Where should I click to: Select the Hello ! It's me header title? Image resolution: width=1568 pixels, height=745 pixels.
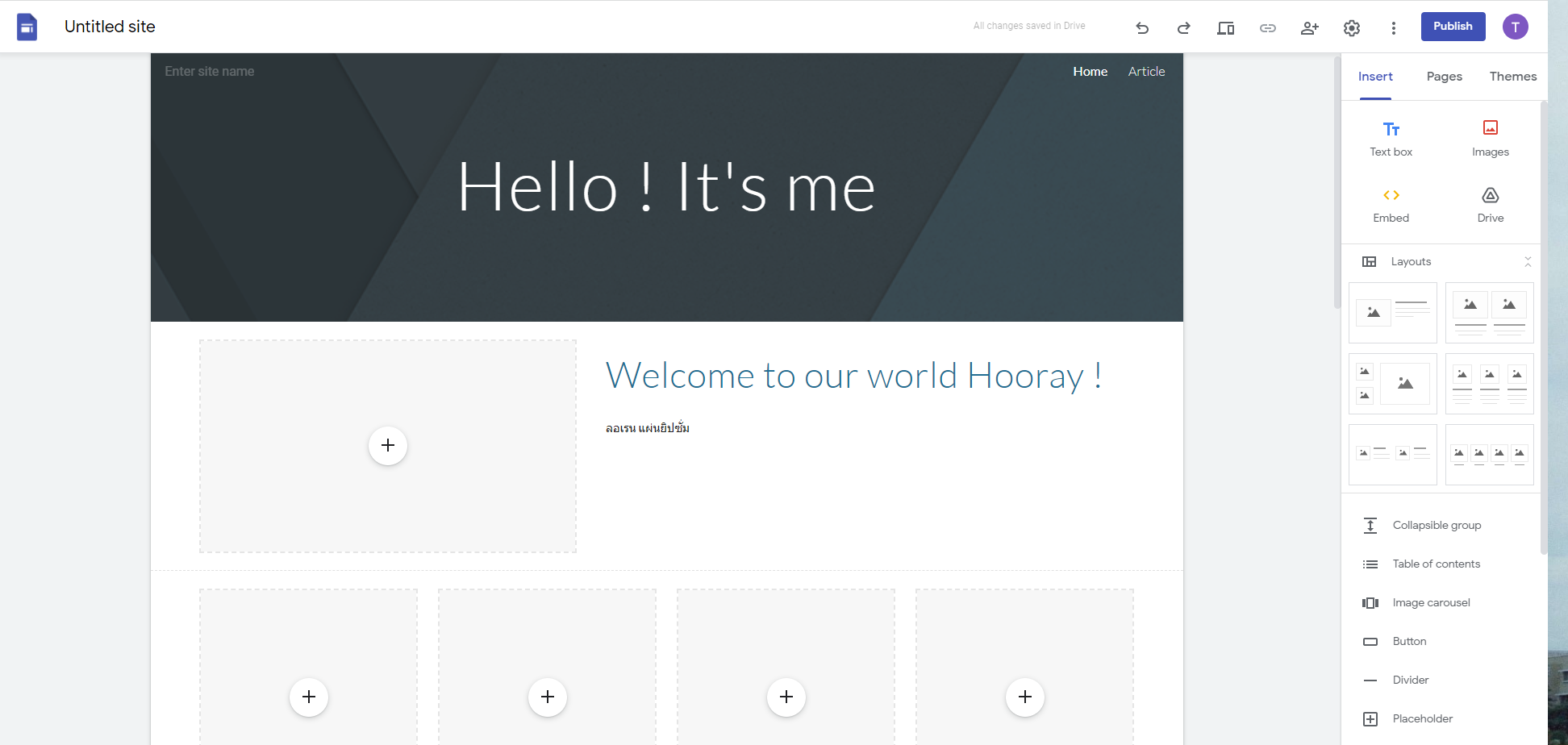(x=666, y=188)
